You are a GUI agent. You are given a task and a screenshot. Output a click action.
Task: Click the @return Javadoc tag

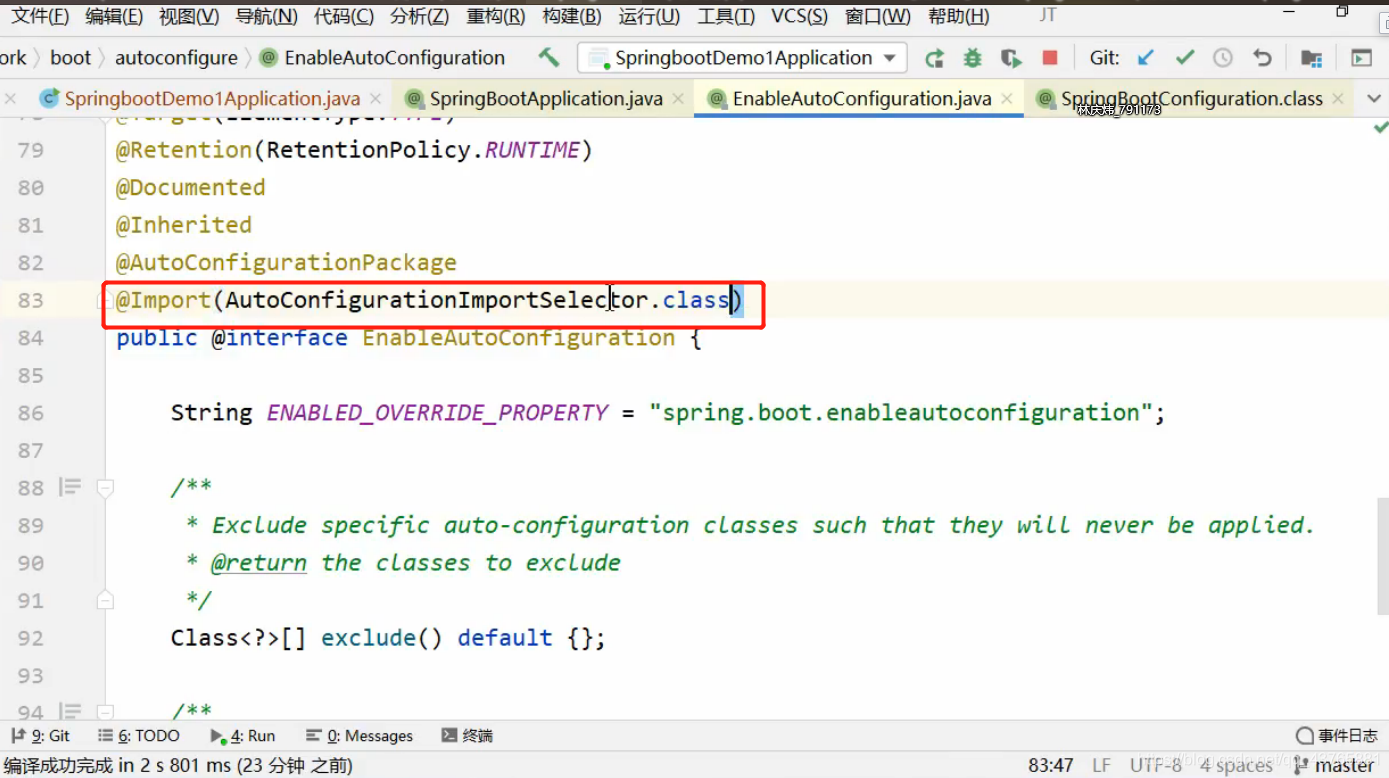(x=258, y=562)
